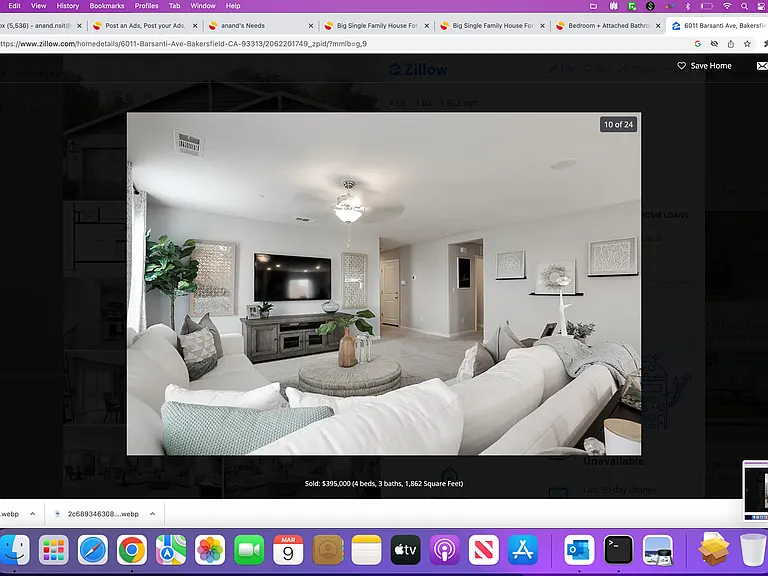Open Apple TV from the dock
The image size is (768, 576).
(406, 550)
